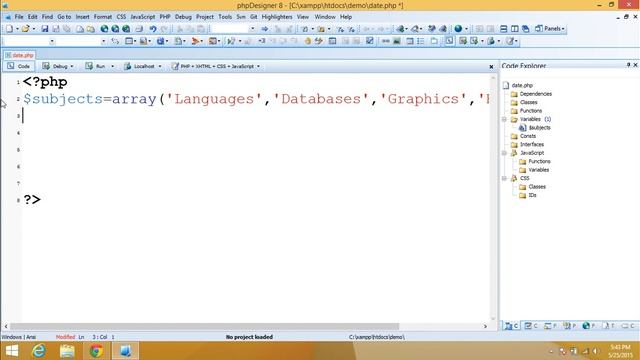640x360 pixels.
Task: Click the Code view button
Action: (19, 66)
